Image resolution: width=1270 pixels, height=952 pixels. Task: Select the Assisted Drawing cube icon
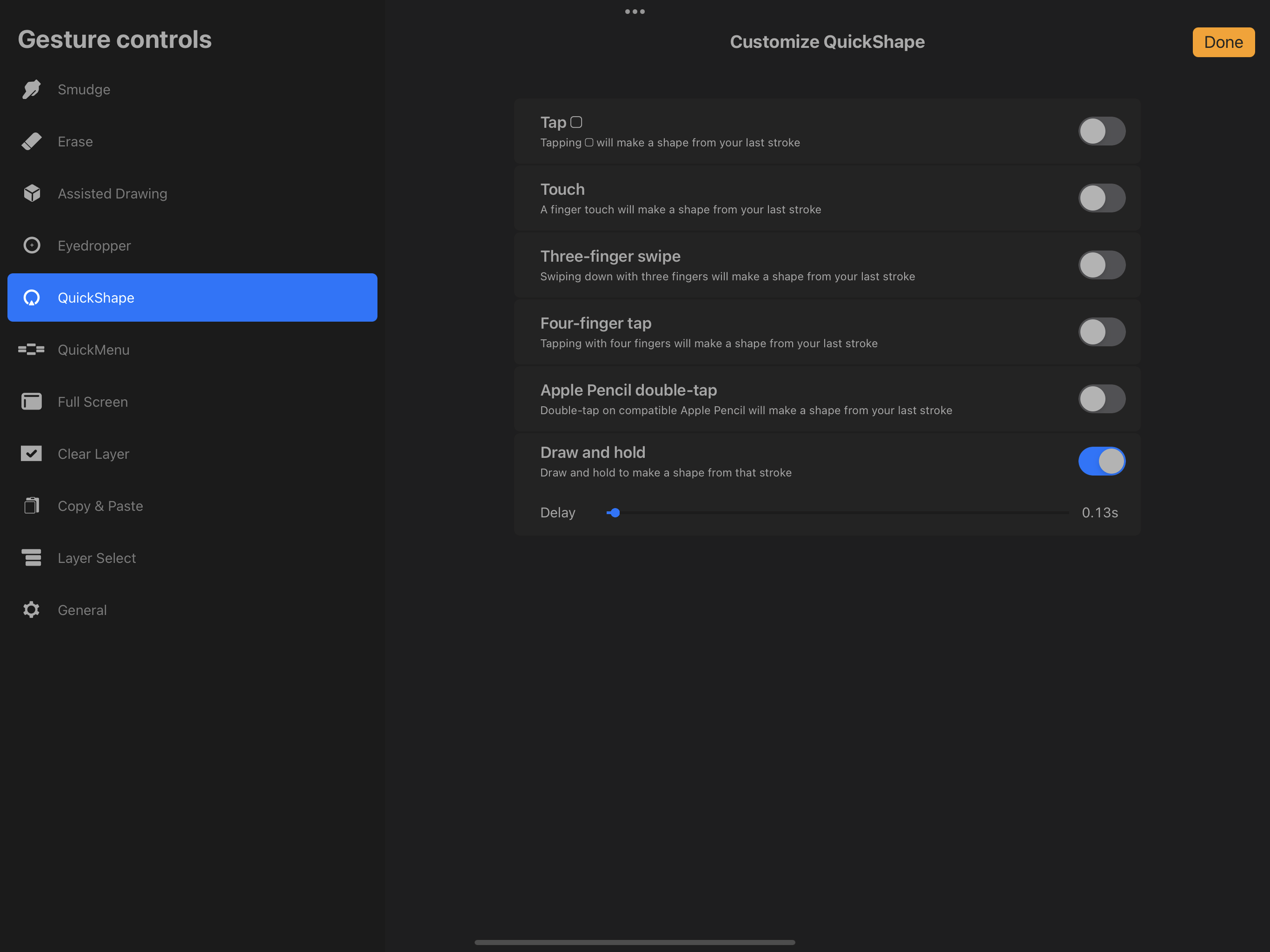coord(31,194)
